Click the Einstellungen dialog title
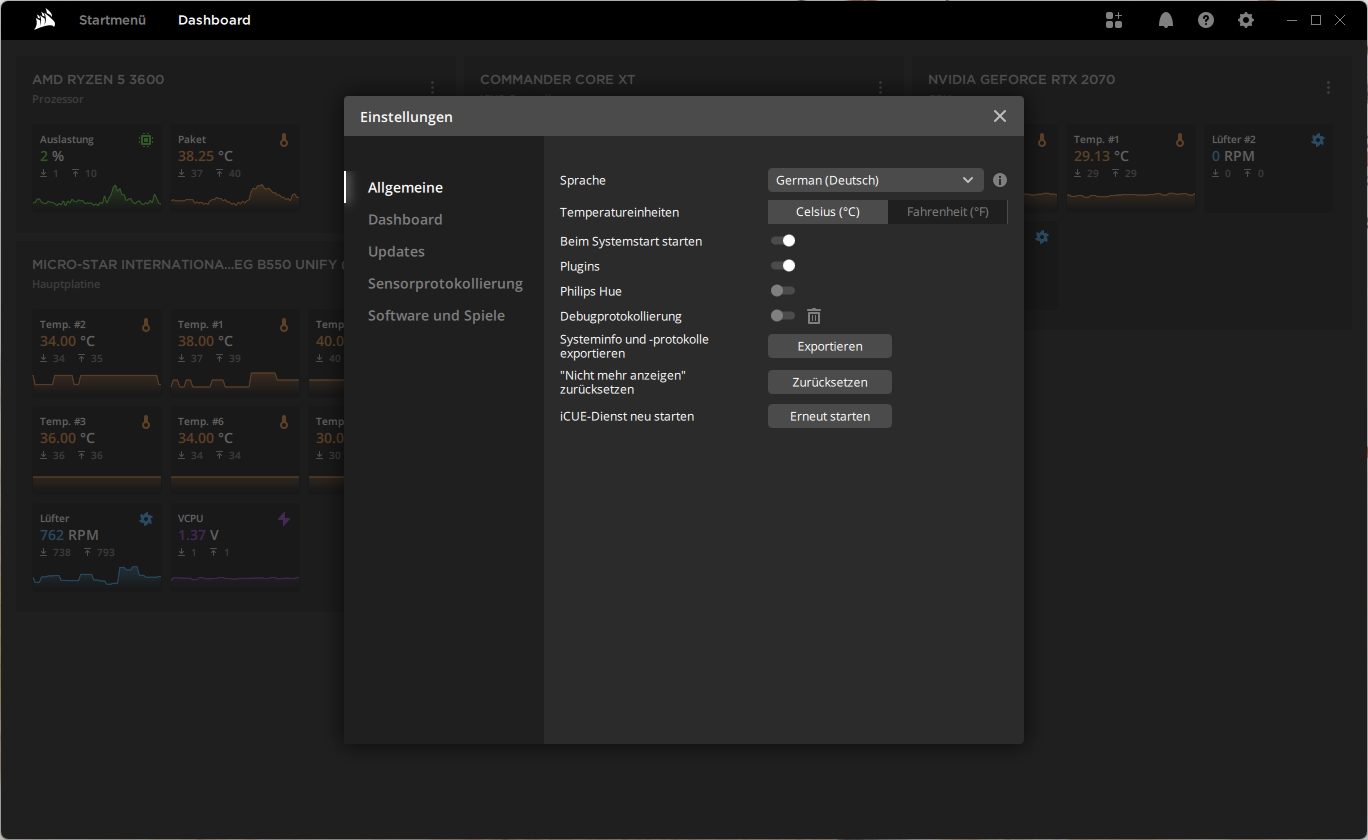The image size is (1368, 840). [x=406, y=117]
